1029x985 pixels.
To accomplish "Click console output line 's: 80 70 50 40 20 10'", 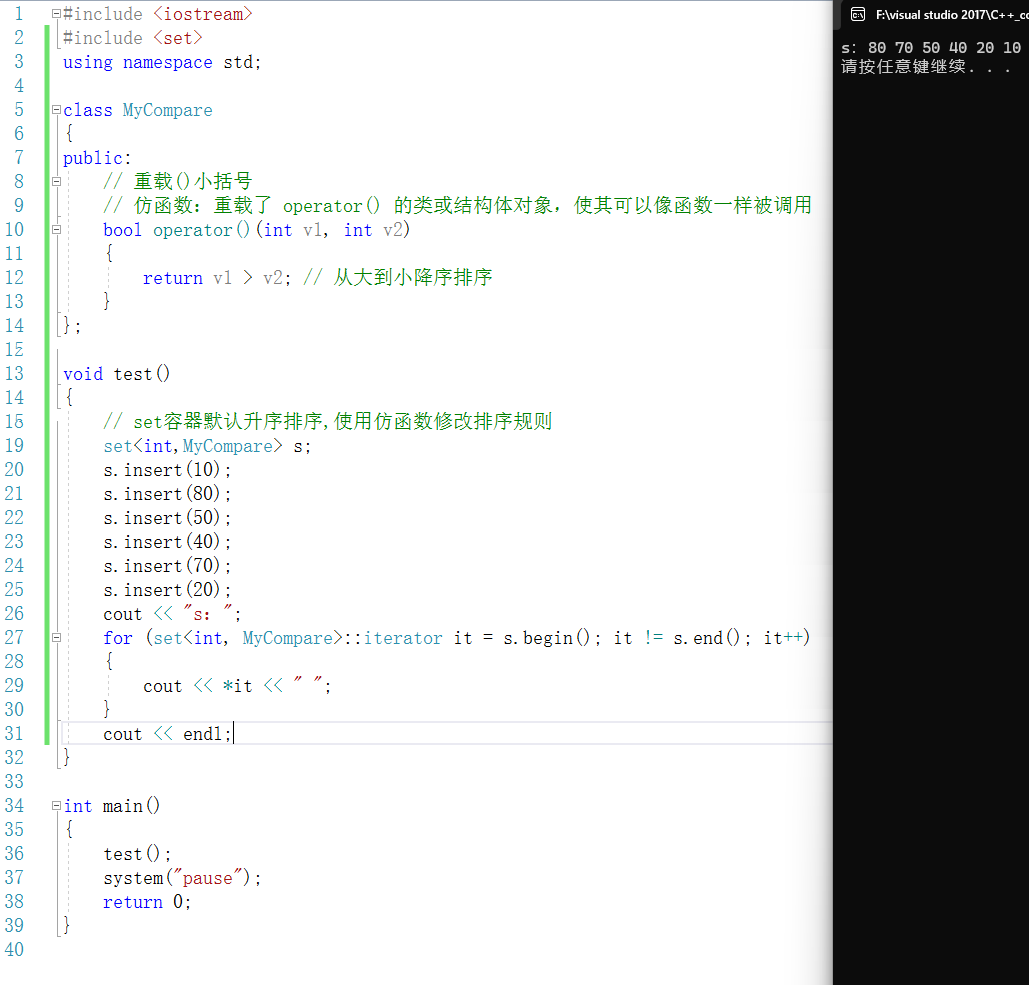I will (931, 47).
